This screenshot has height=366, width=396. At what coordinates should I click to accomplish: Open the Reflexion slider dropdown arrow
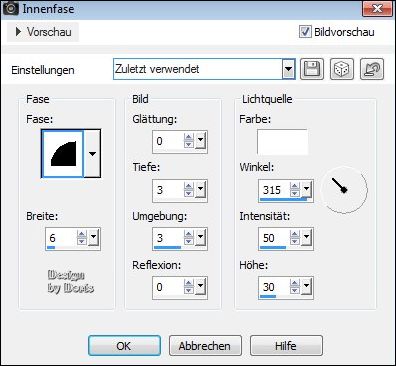click(x=200, y=286)
